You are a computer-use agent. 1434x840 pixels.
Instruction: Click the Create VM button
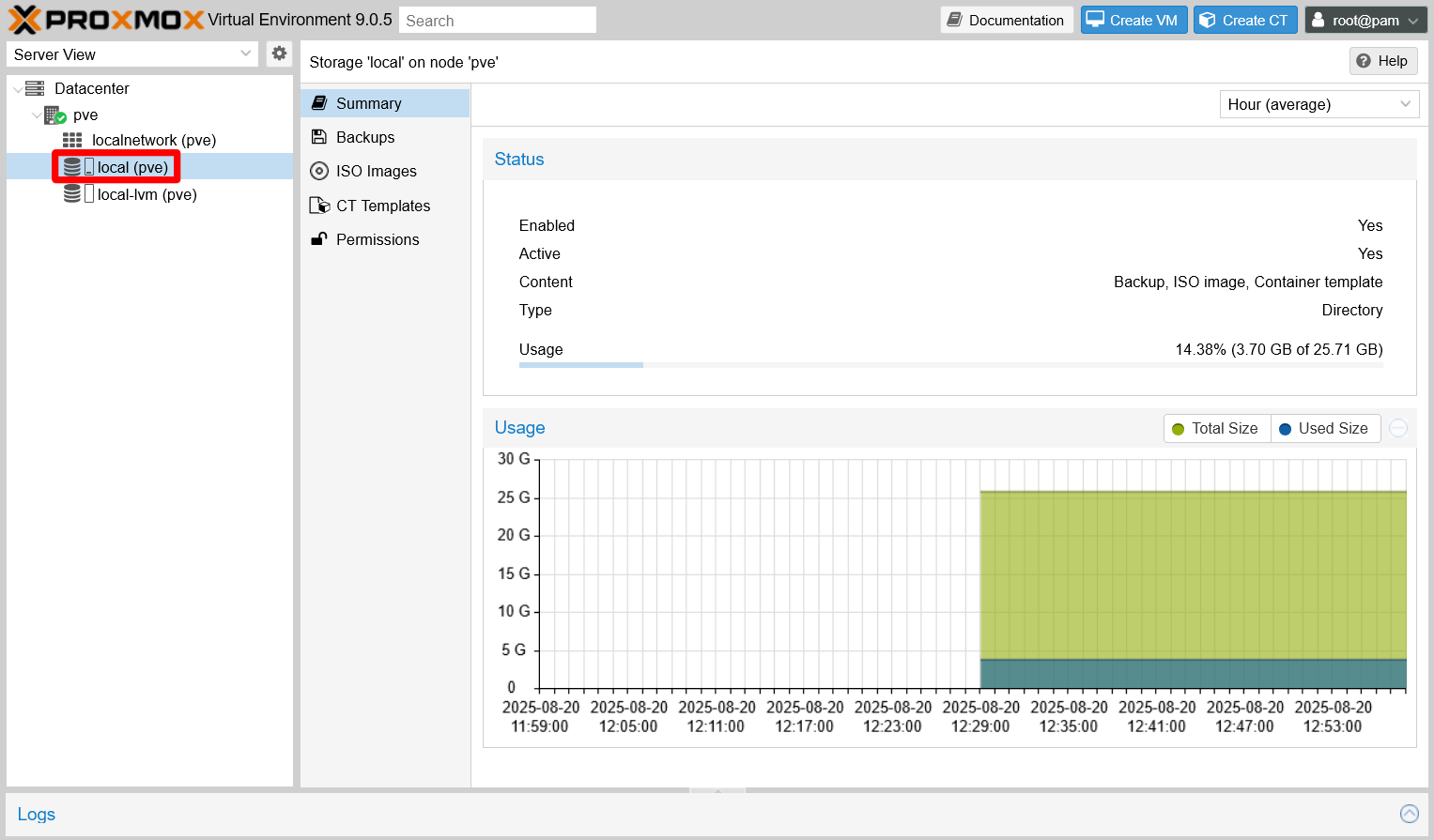point(1133,20)
